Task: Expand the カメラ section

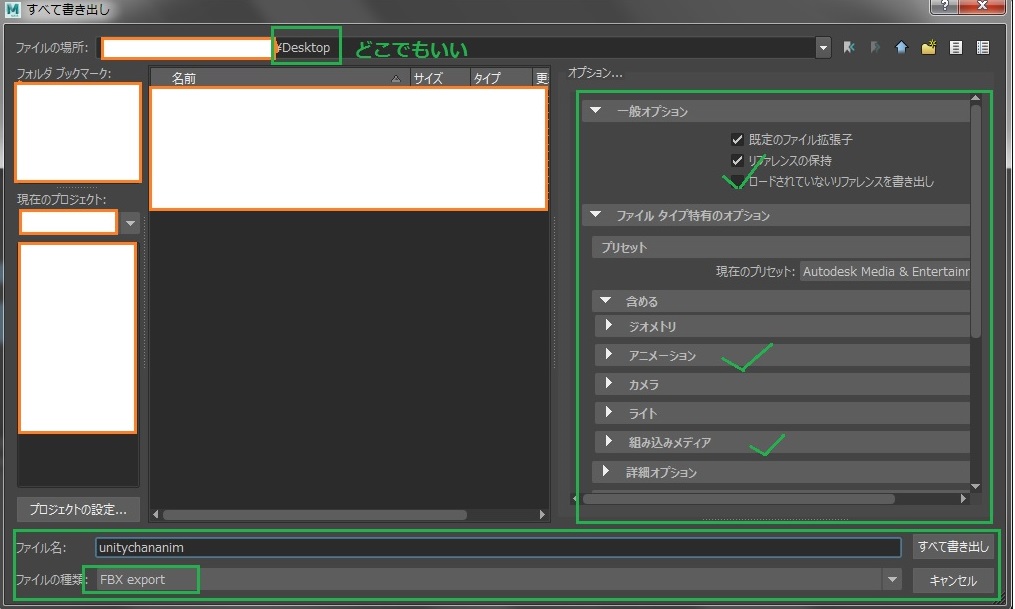Action: point(608,383)
